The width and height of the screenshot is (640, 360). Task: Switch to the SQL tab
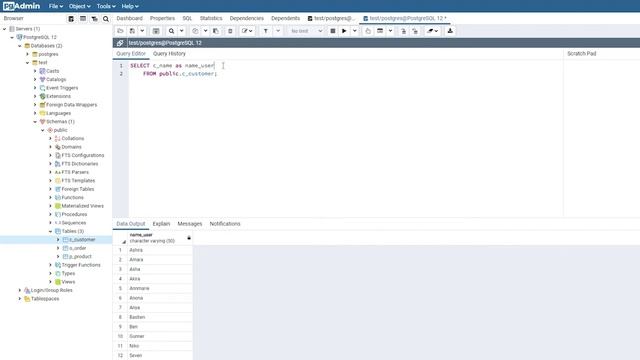tap(187, 18)
